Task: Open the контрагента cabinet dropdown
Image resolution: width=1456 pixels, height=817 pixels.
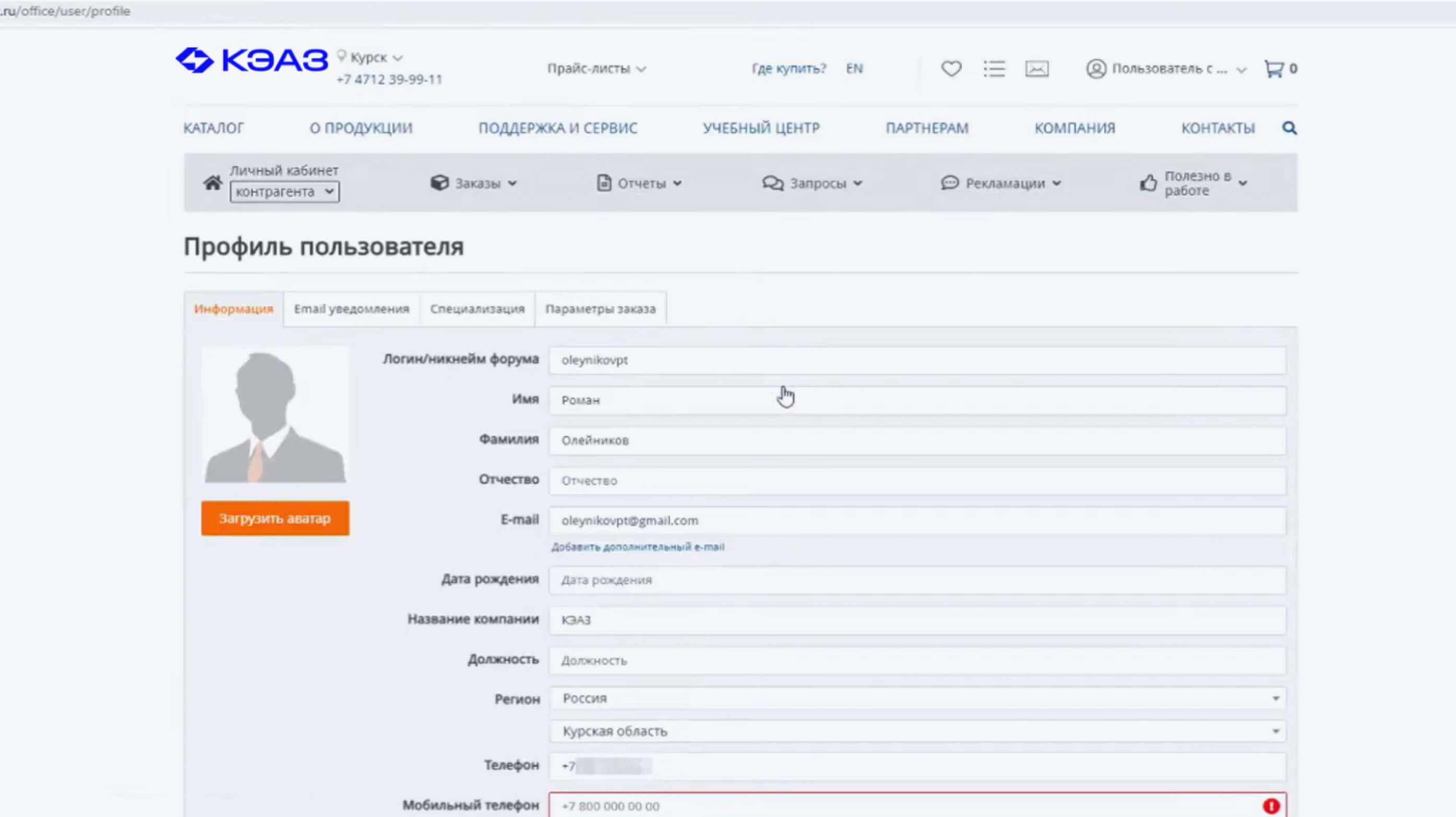Action: 284,192
